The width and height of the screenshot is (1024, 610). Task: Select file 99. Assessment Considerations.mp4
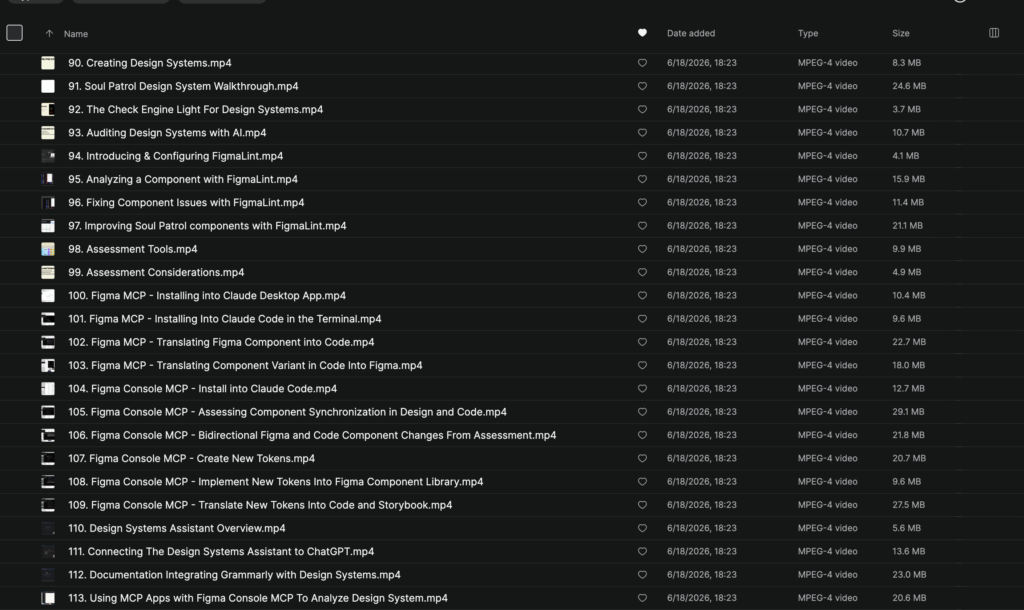point(156,272)
